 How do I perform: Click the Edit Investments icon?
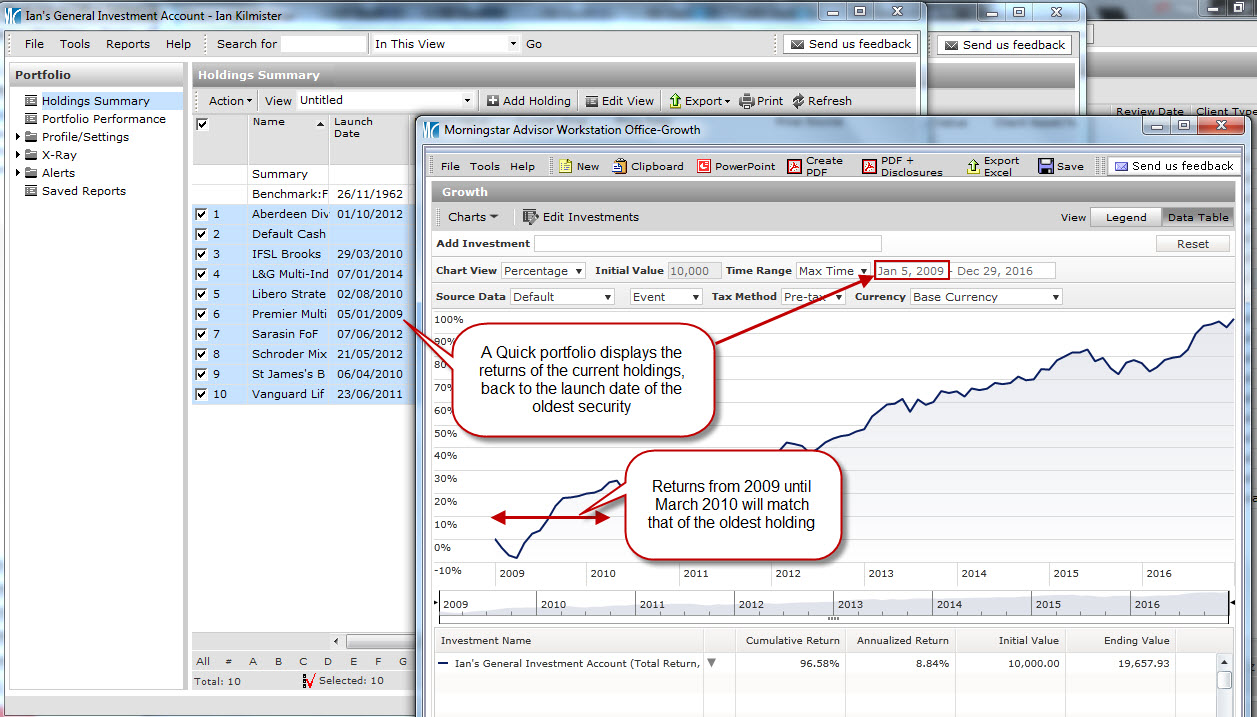[x=530, y=217]
